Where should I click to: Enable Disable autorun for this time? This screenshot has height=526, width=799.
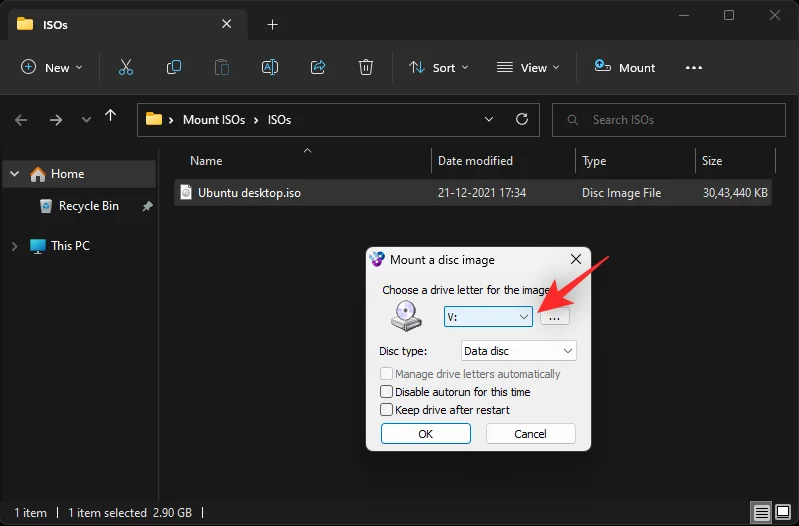[386, 391]
